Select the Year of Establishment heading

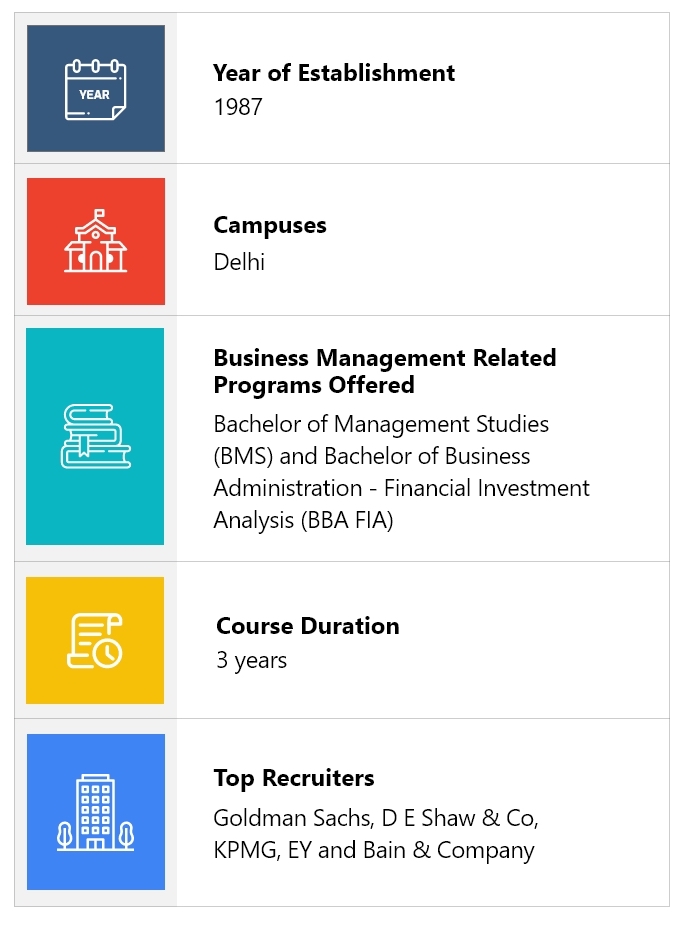coord(334,73)
